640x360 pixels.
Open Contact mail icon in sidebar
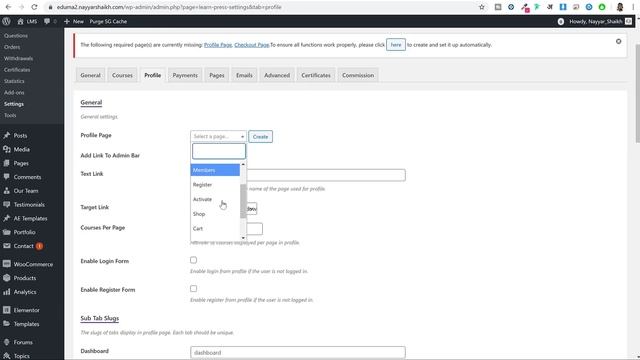(7, 246)
